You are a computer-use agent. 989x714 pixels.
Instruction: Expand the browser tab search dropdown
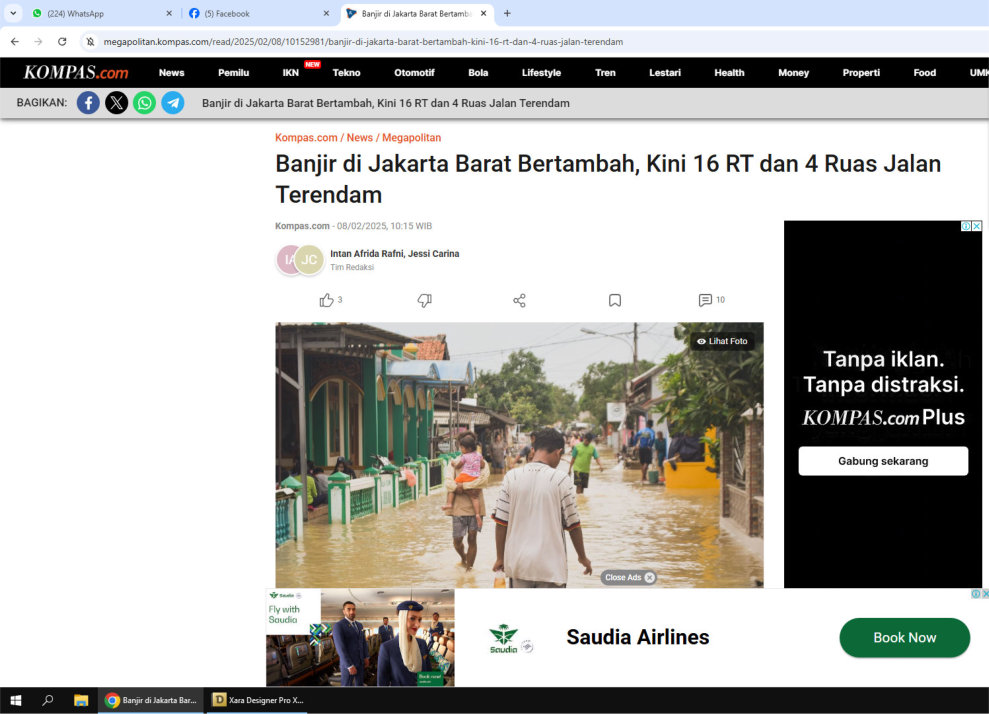pyautogui.click(x=13, y=13)
